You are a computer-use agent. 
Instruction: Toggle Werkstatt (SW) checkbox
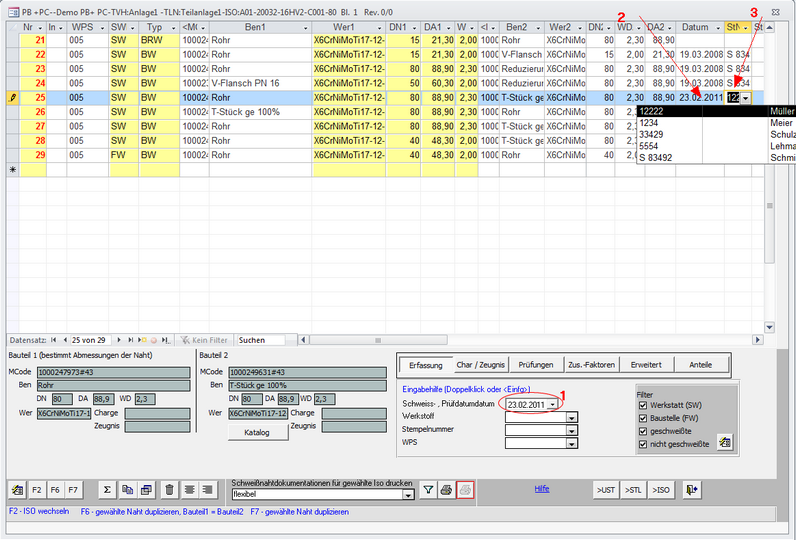643,406
